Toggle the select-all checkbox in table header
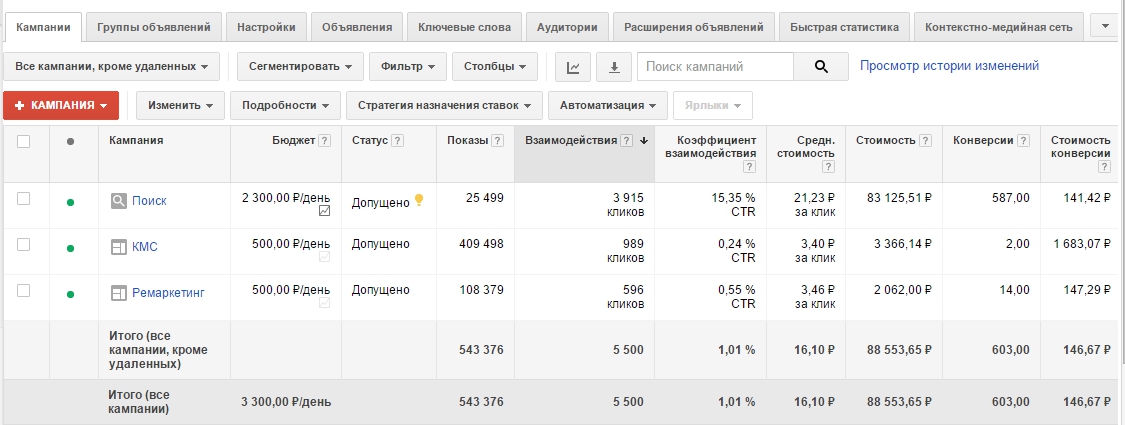The height and width of the screenshot is (425, 1125). 24,141
